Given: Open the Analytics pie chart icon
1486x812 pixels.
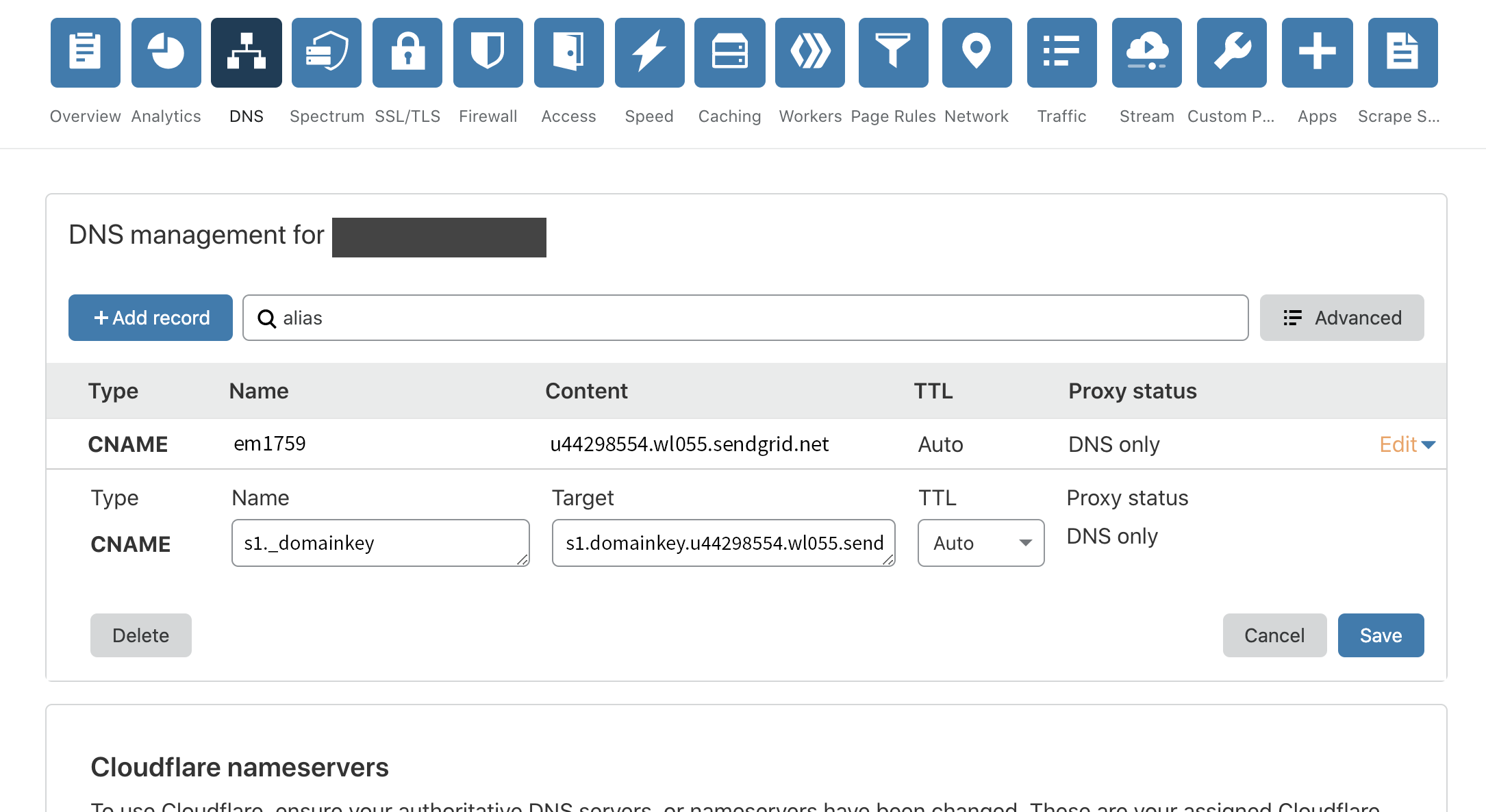Looking at the screenshot, I should [x=166, y=53].
